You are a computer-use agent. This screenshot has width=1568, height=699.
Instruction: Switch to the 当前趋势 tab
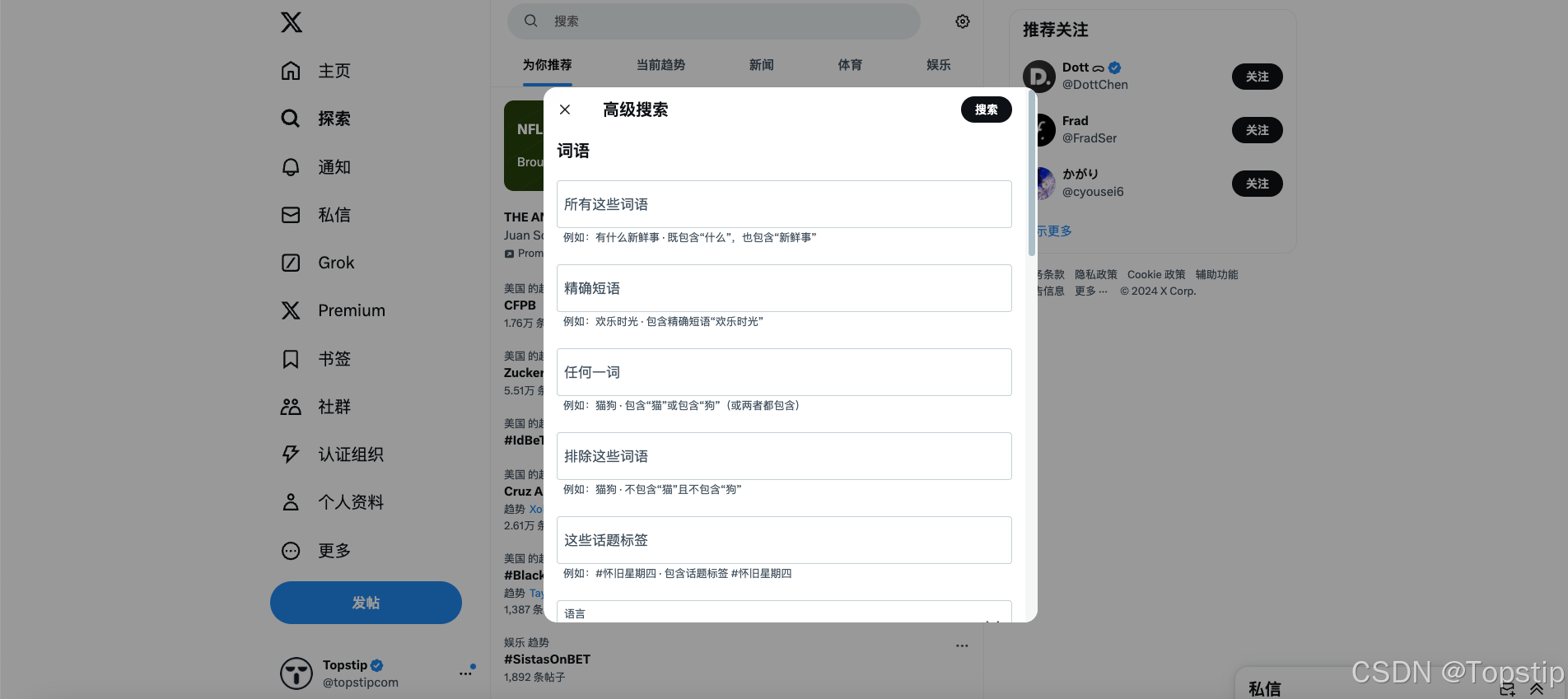pos(660,65)
